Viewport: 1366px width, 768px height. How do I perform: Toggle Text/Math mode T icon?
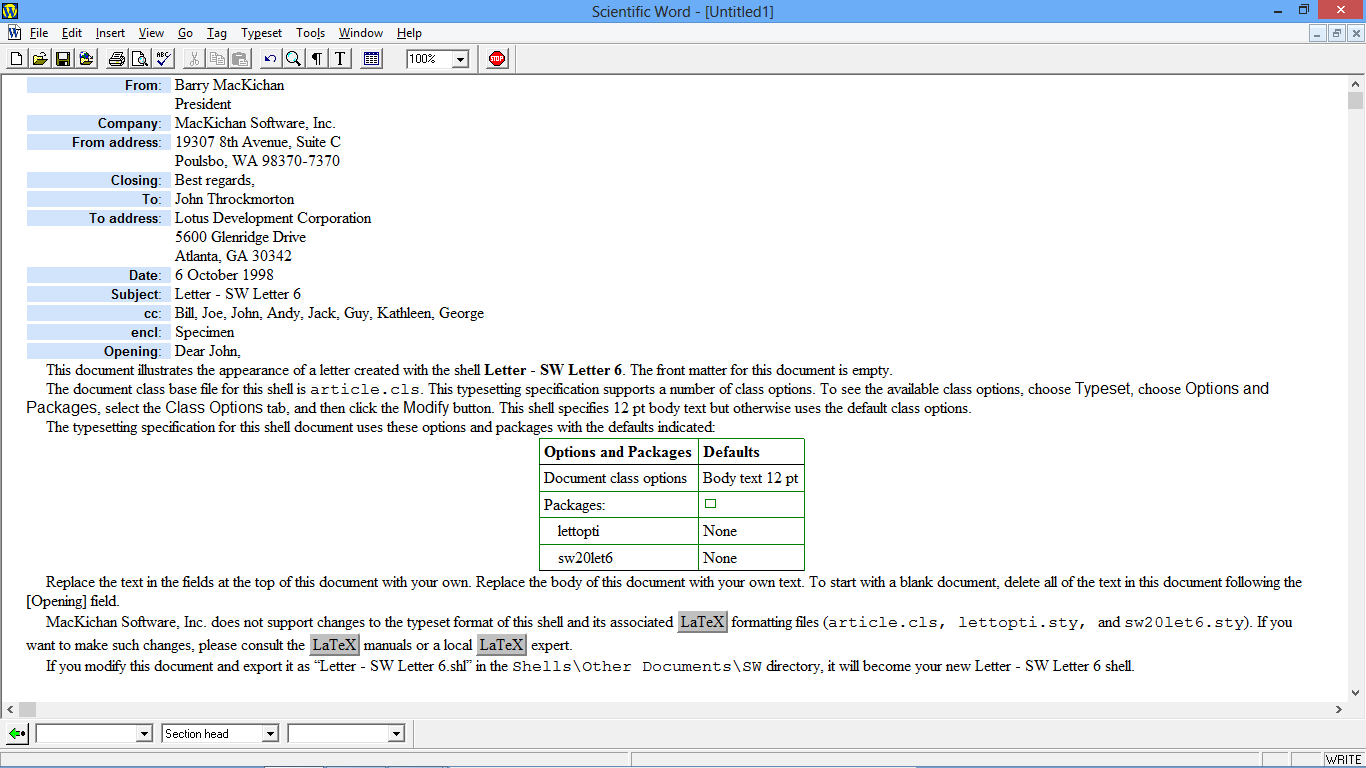[x=340, y=59]
